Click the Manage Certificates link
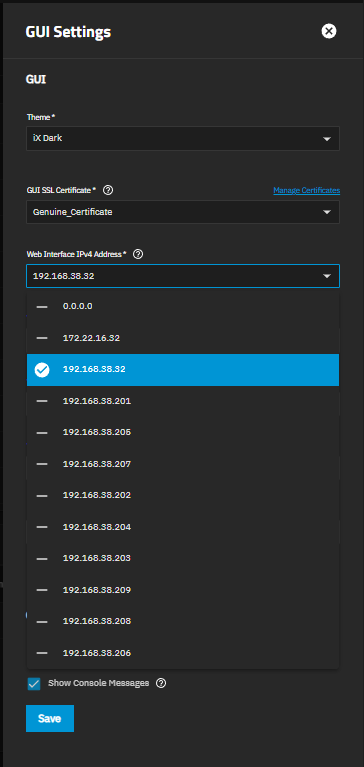364x767 pixels. tap(306, 190)
